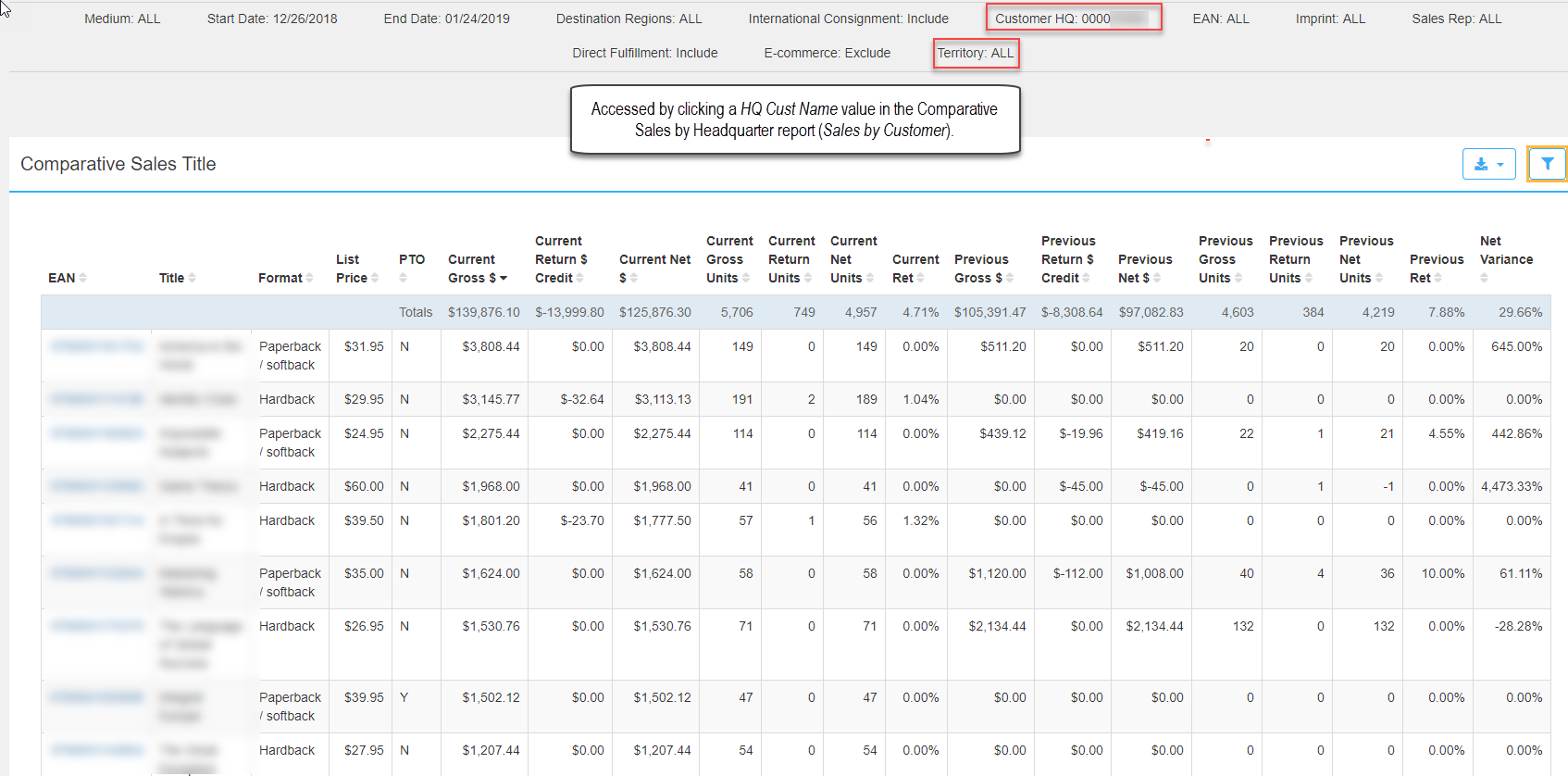Screen dimensions: 1568x776
Task: Open the filter panel with the funnel icon
Action: click(1547, 164)
